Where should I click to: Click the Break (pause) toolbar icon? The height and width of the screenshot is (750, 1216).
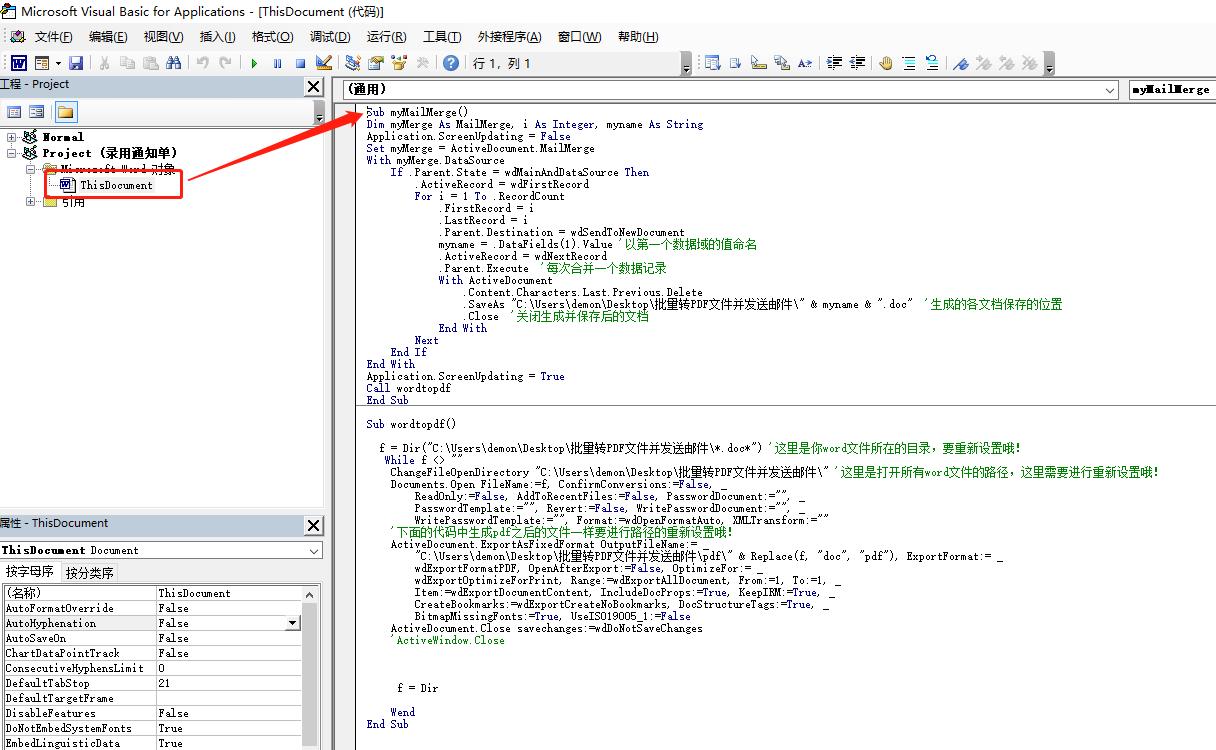(277, 63)
